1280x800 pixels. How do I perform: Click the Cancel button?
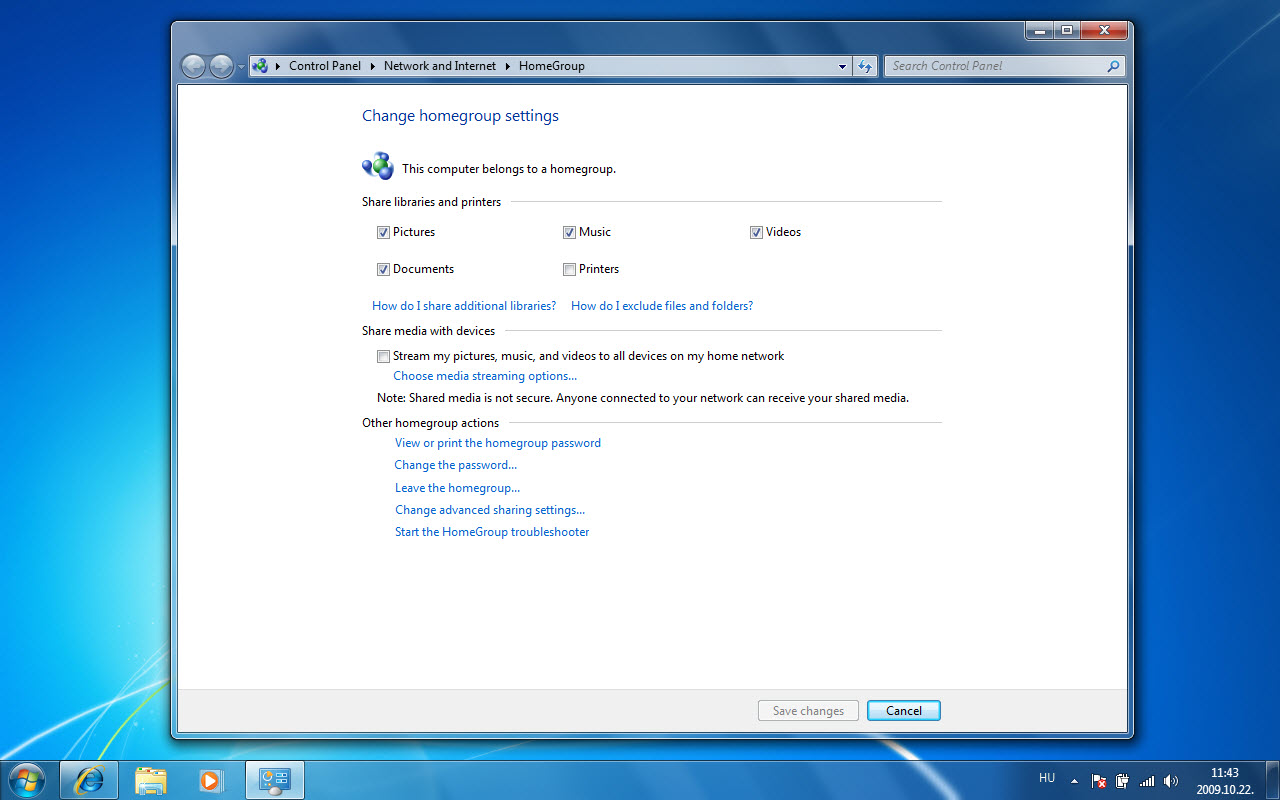click(903, 711)
